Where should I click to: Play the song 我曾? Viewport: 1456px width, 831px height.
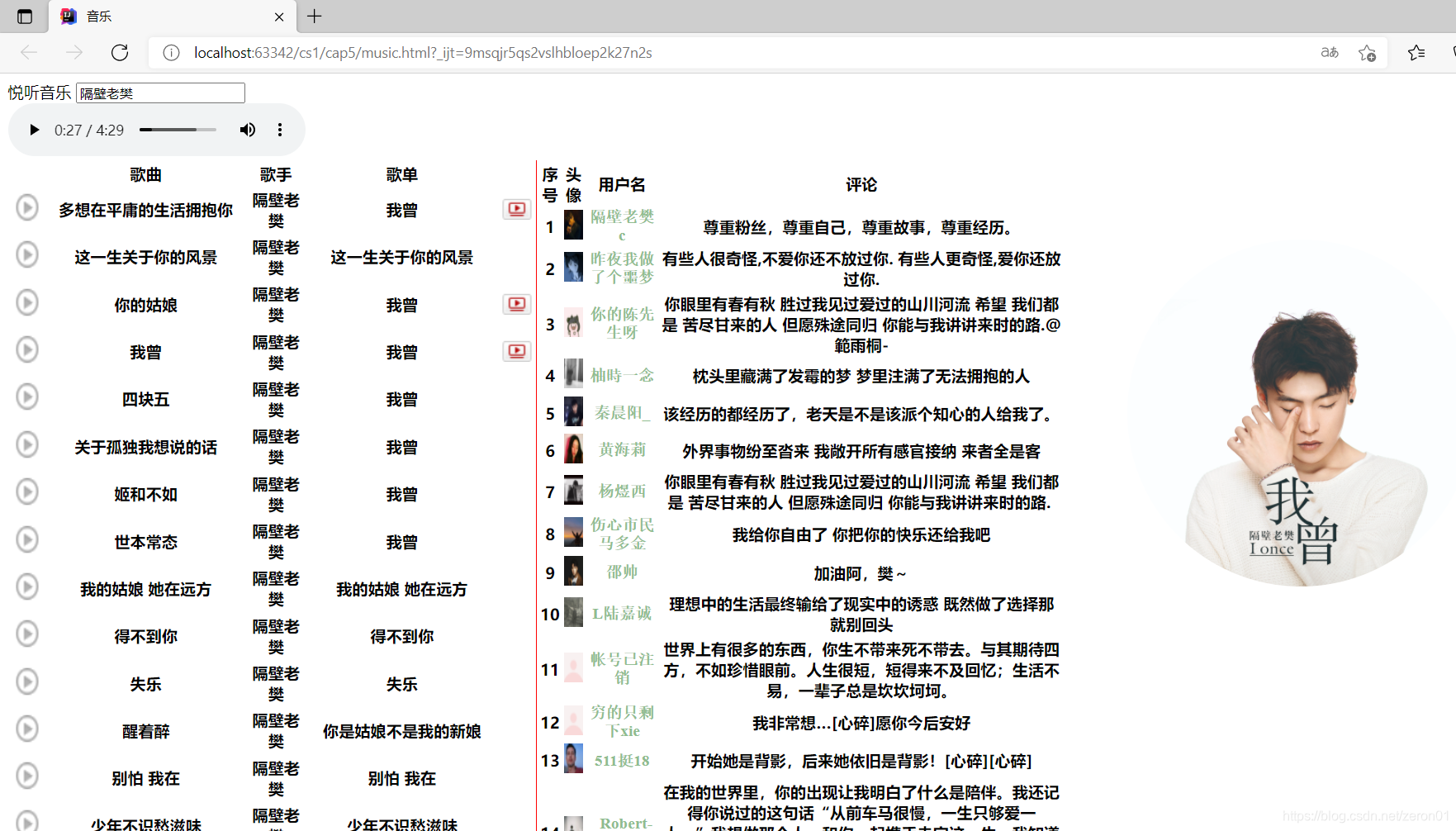pyautogui.click(x=27, y=349)
